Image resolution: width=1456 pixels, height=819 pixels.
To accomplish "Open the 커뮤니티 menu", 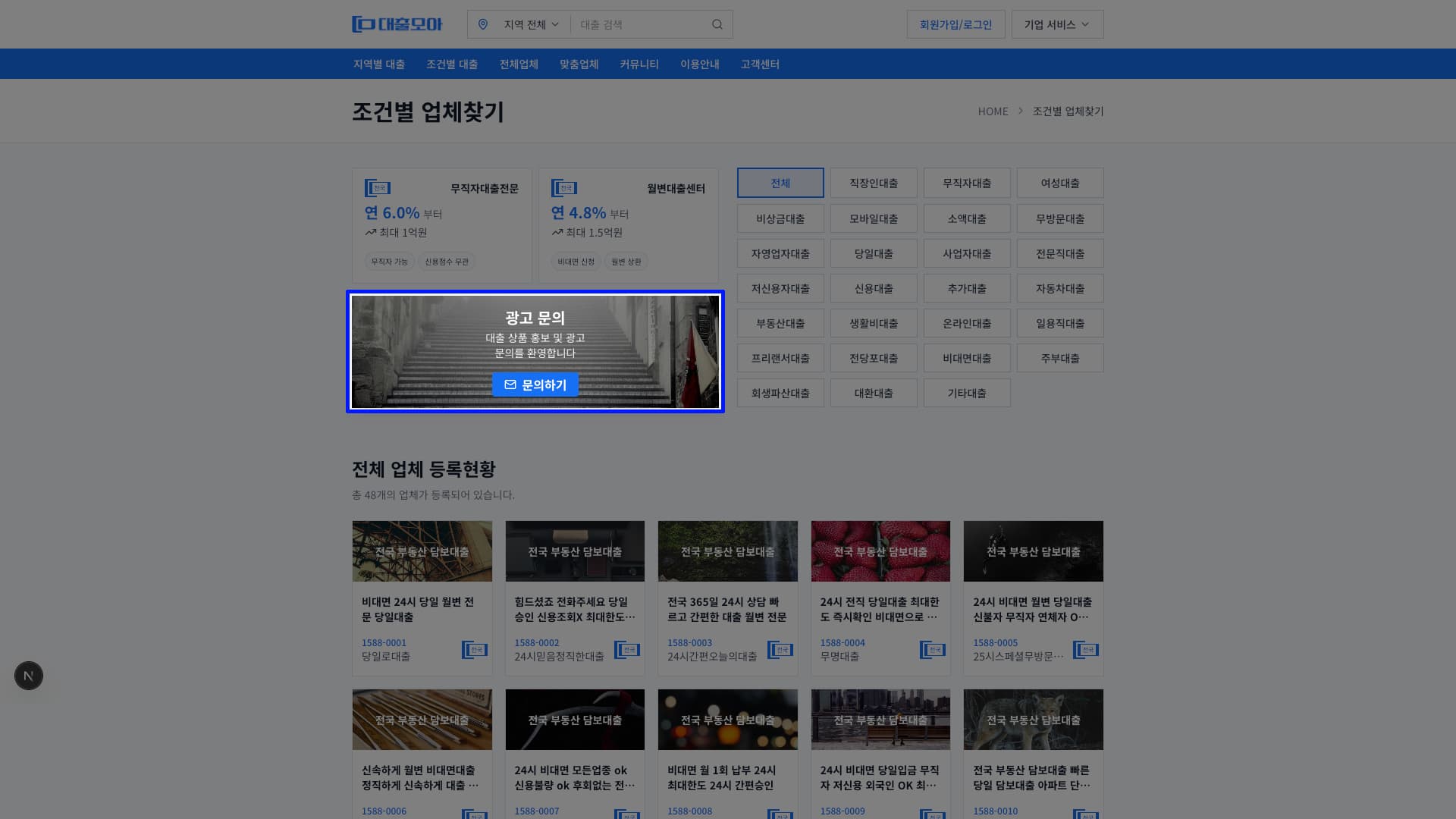I will (x=639, y=64).
